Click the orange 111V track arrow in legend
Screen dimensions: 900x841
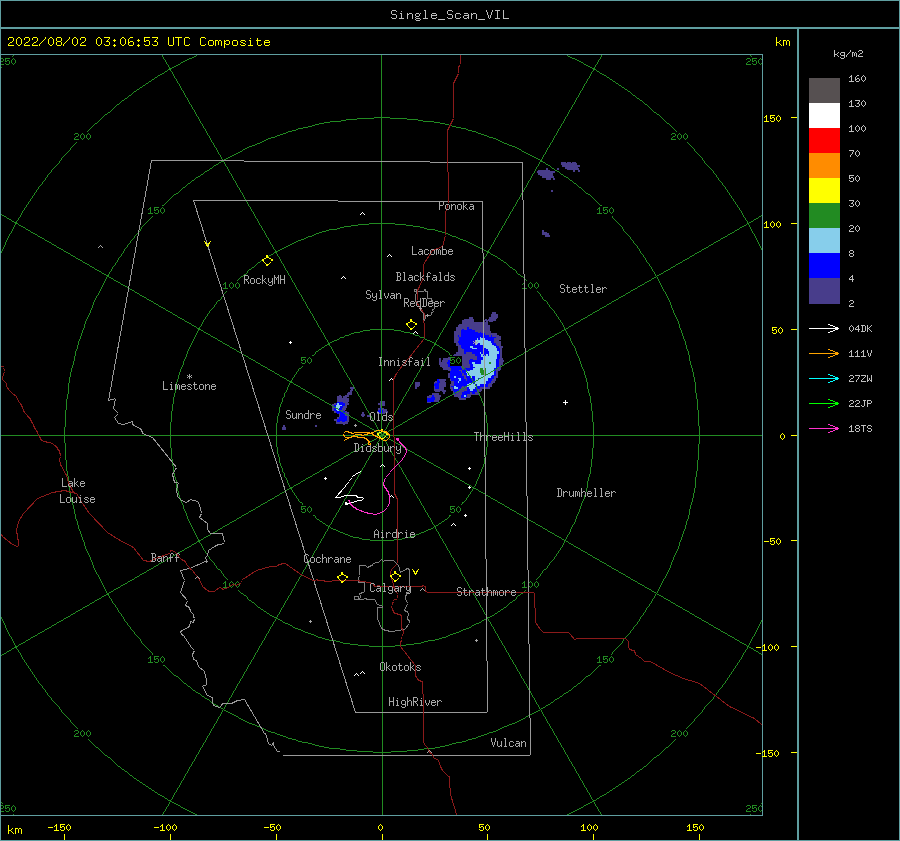click(824, 354)
